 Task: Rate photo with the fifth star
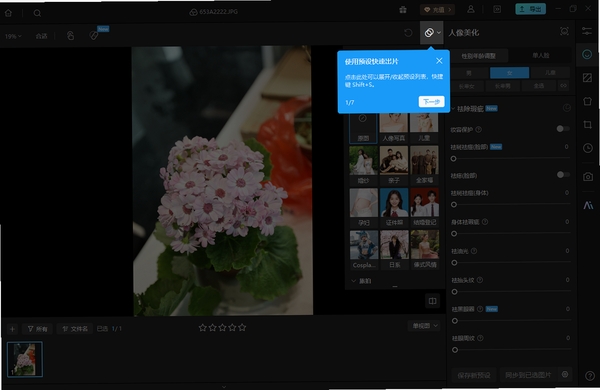click(242, 328)
